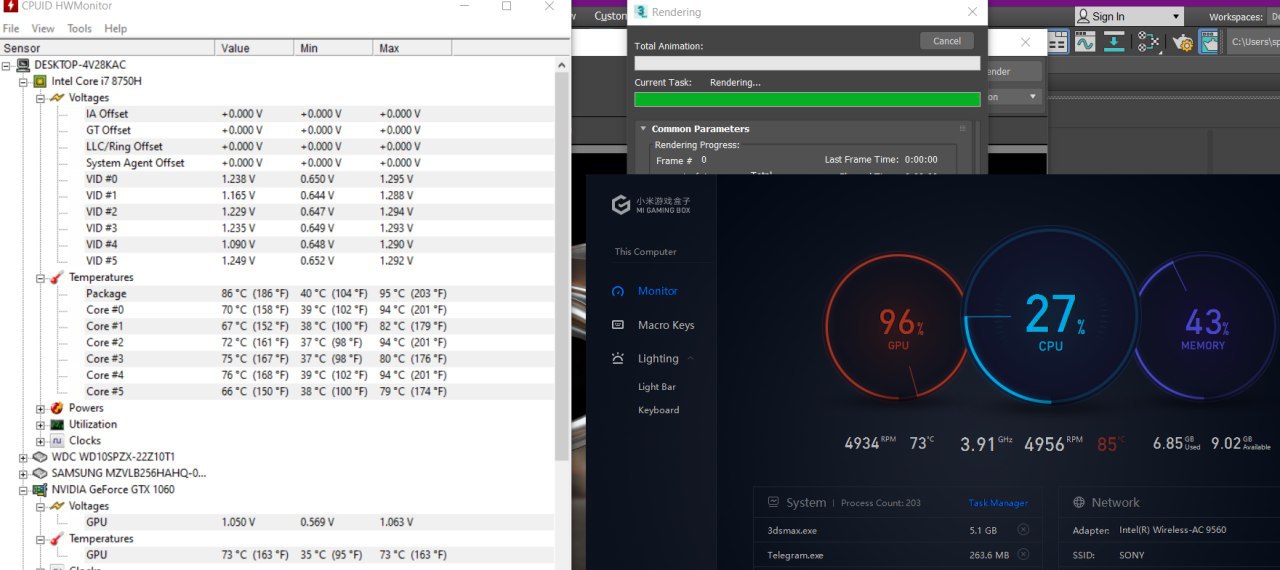Screen dimensions: 1280x570
Task: Click the DESKTOP-4V28KAC computer icon
Action: (x=23, y=65)
